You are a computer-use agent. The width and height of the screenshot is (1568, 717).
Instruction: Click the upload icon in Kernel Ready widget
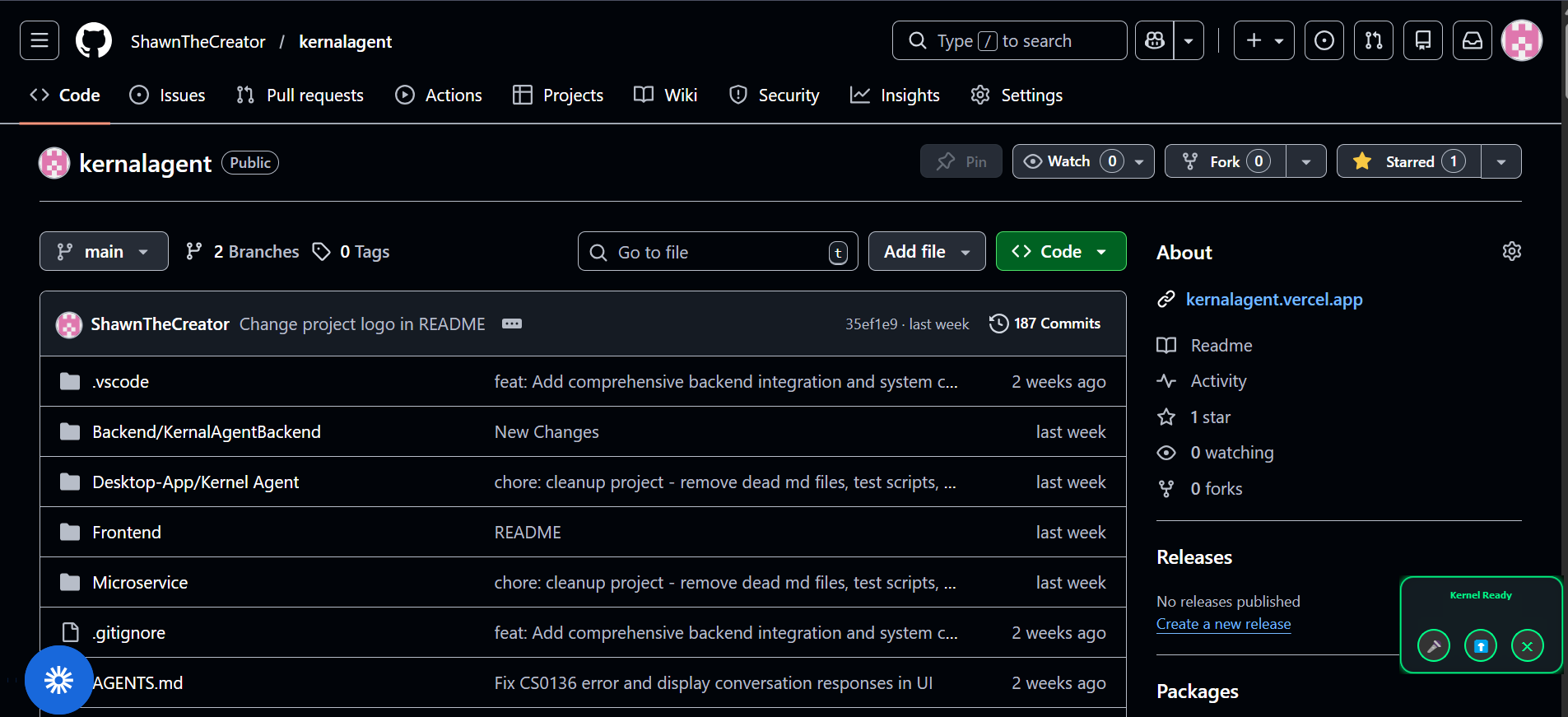coord(1481,646)
